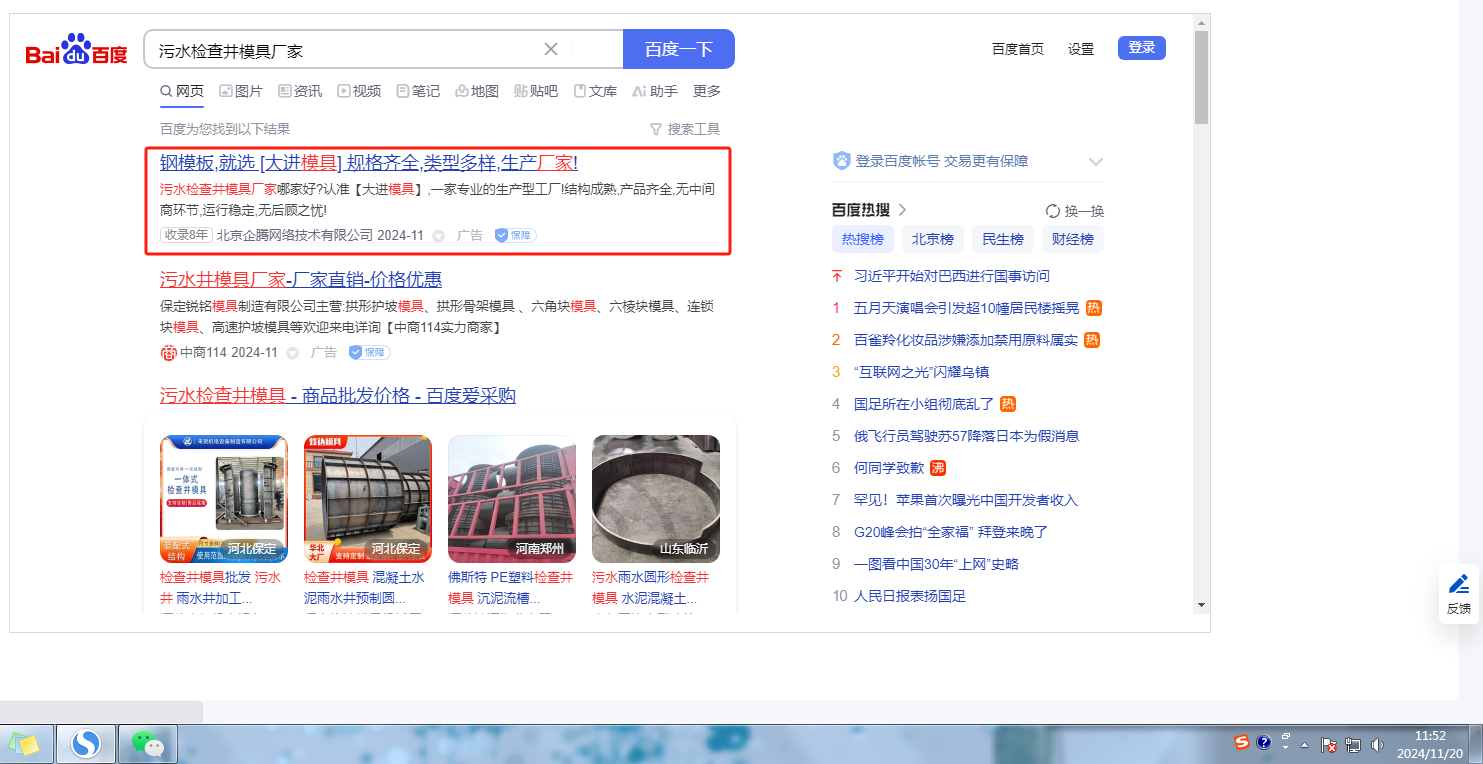Select the 热搜榜 tab

click(863, 239)
